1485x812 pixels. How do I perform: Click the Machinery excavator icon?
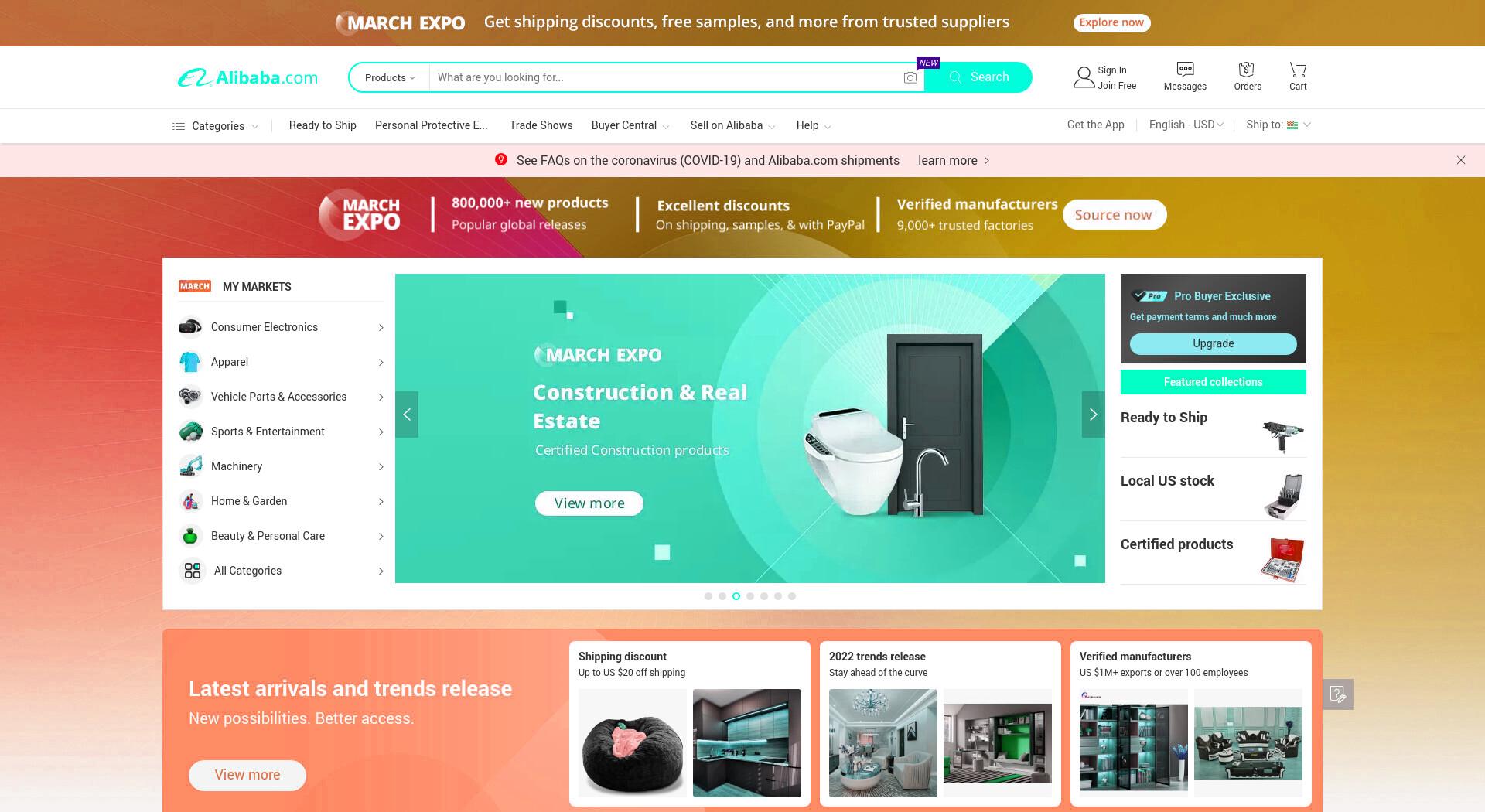click(190, 466)
